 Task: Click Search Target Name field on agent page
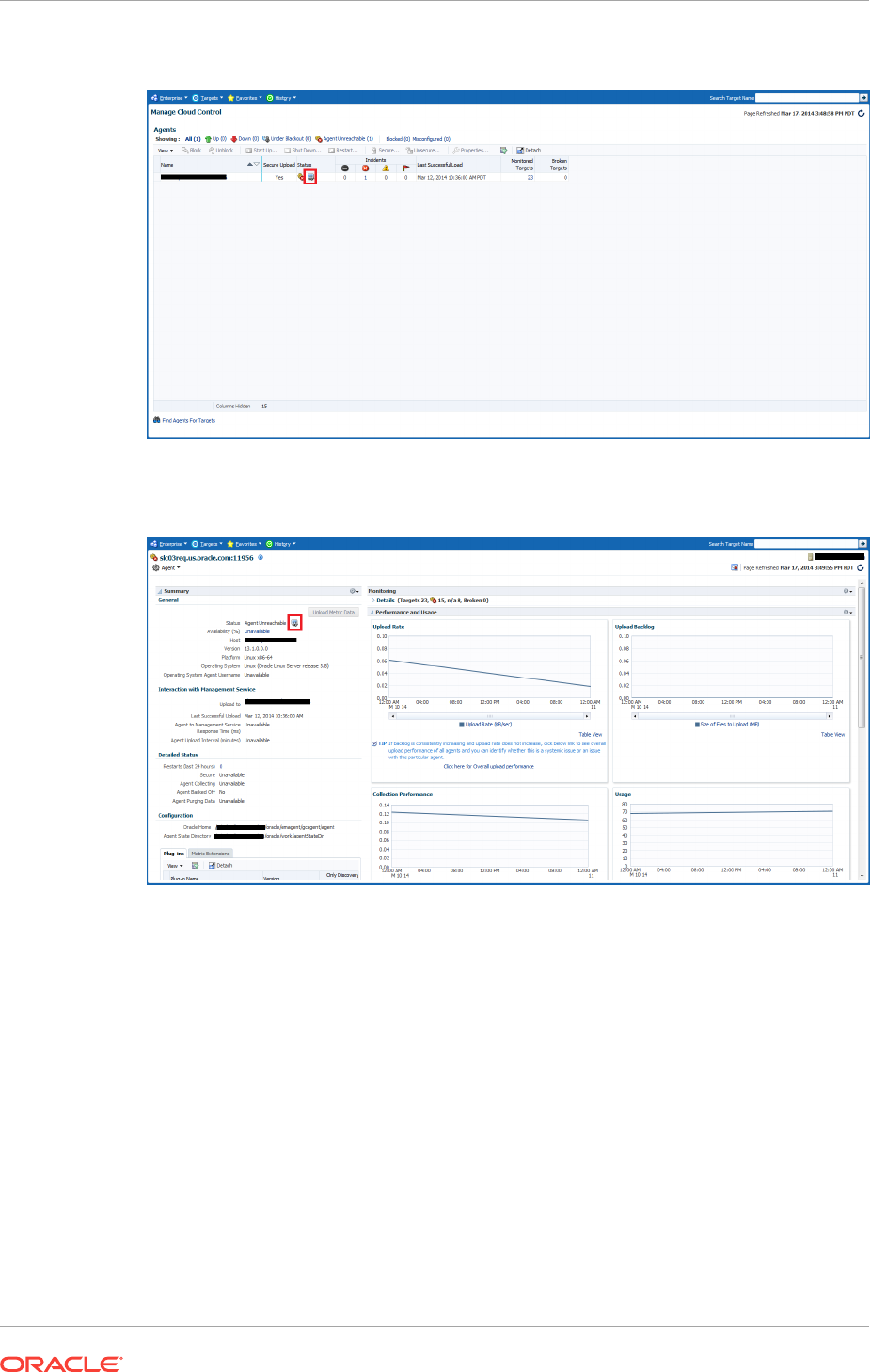pyautogui.click(x=807, y=543)
